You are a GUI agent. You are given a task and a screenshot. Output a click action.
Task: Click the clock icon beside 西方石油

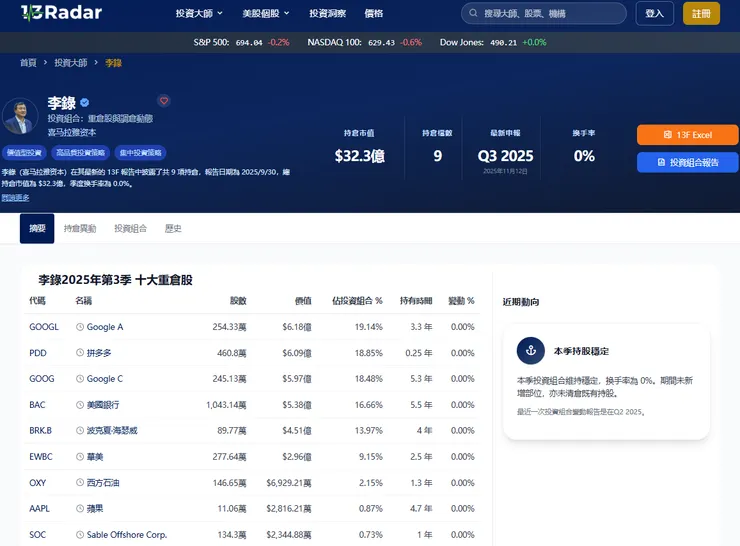[80, 482]
